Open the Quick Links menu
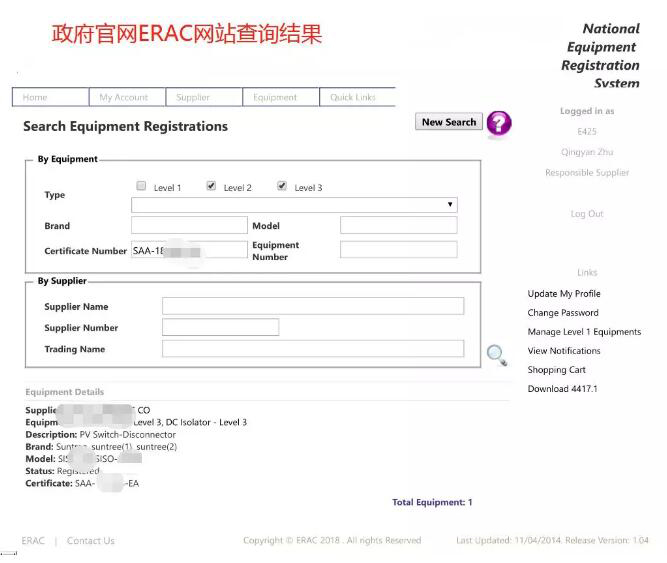The image size is (667, 563). pos(357,97)
